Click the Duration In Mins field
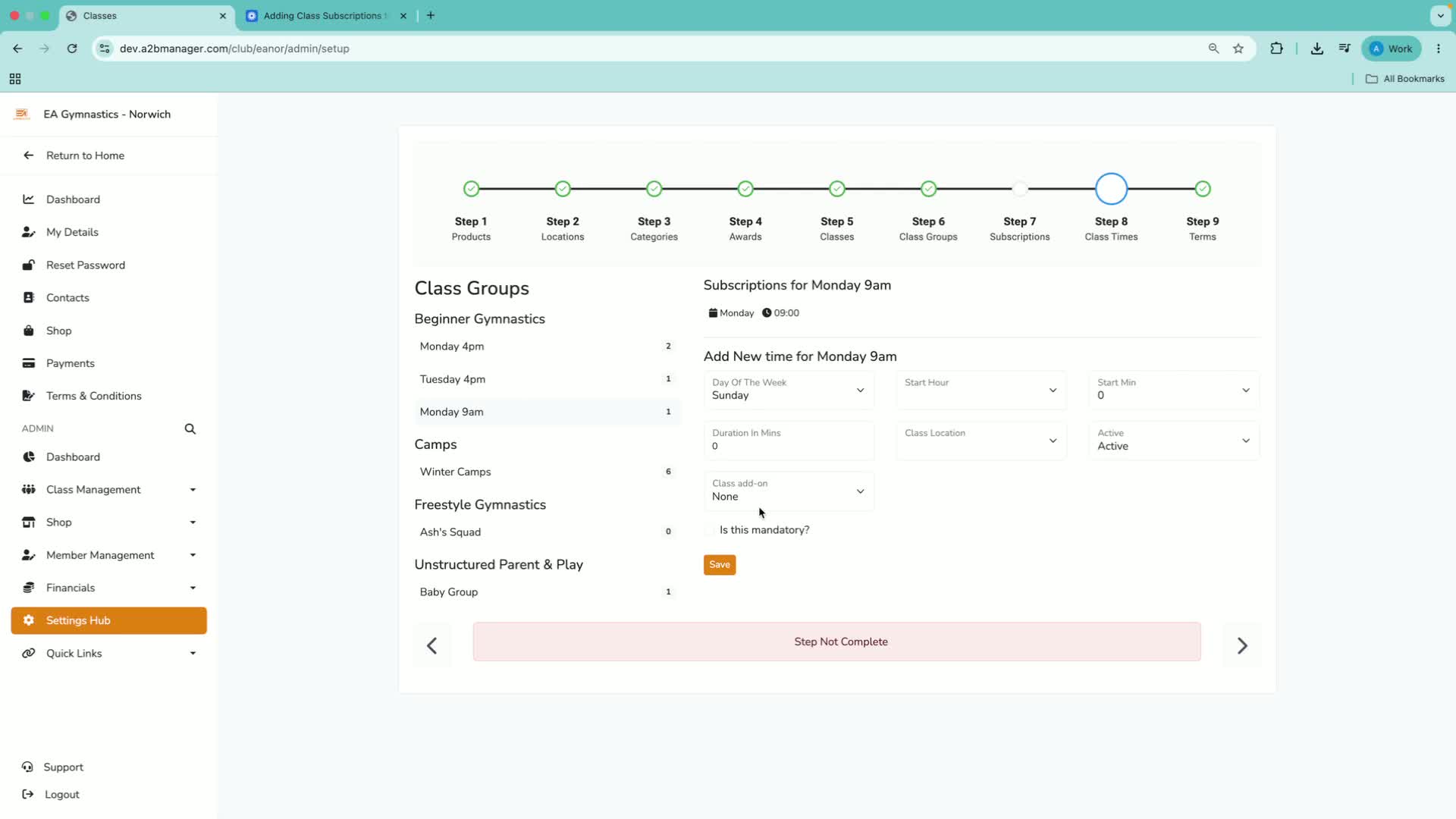Image resolution: width=1456 pixels, height=819 pixels. click(x=789, y=441)
